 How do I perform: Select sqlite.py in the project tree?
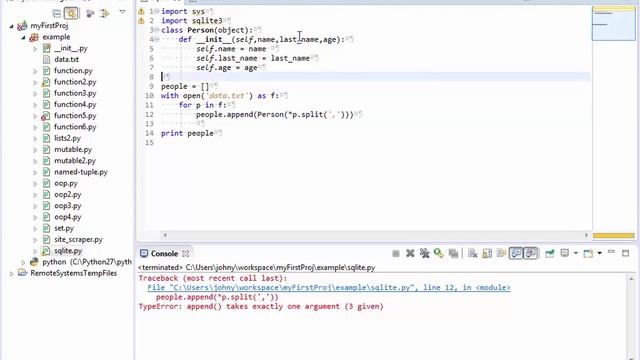point(68,251)
